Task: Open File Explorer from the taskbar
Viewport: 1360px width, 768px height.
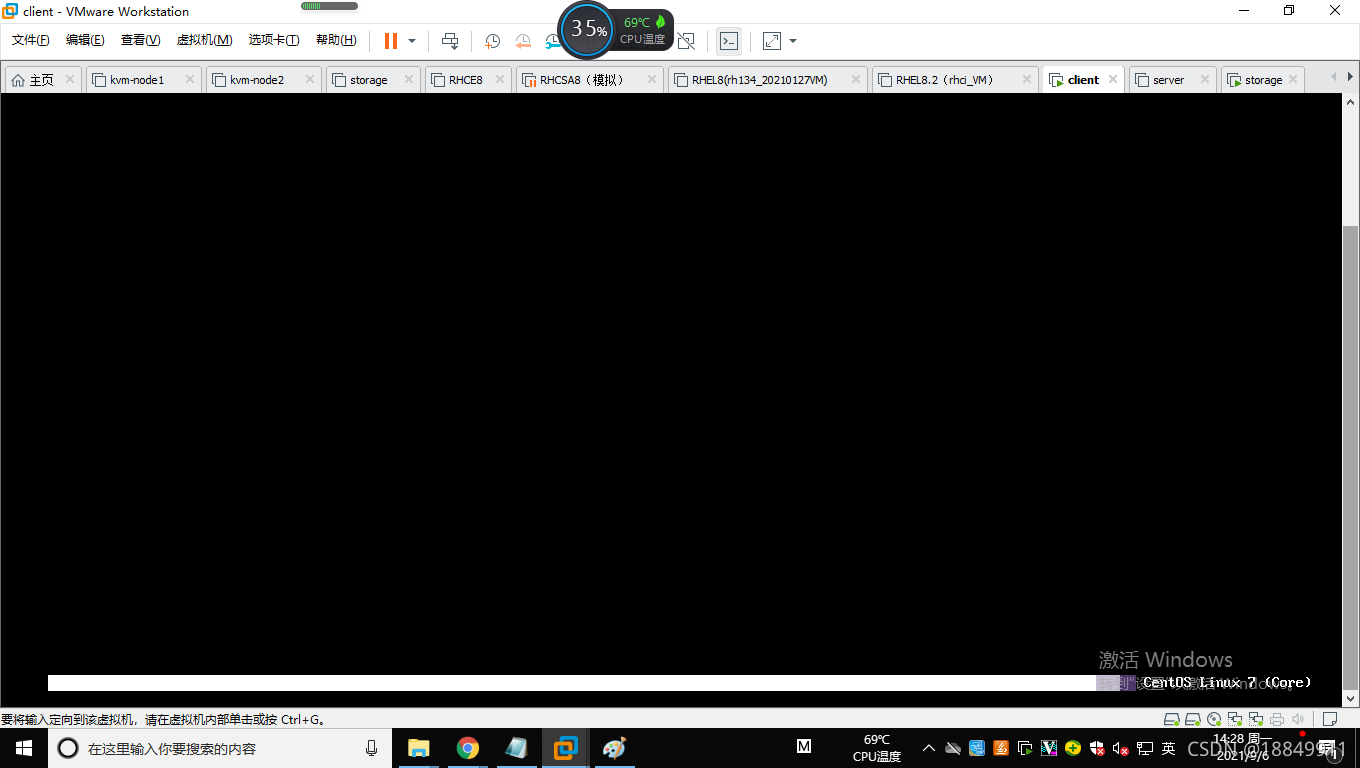Action: point(419,748)
